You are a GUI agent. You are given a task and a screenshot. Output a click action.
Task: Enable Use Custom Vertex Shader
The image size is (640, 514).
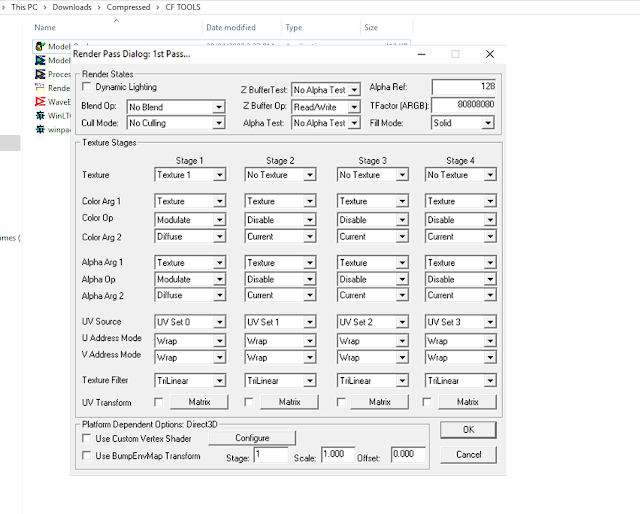pos(87,438)
